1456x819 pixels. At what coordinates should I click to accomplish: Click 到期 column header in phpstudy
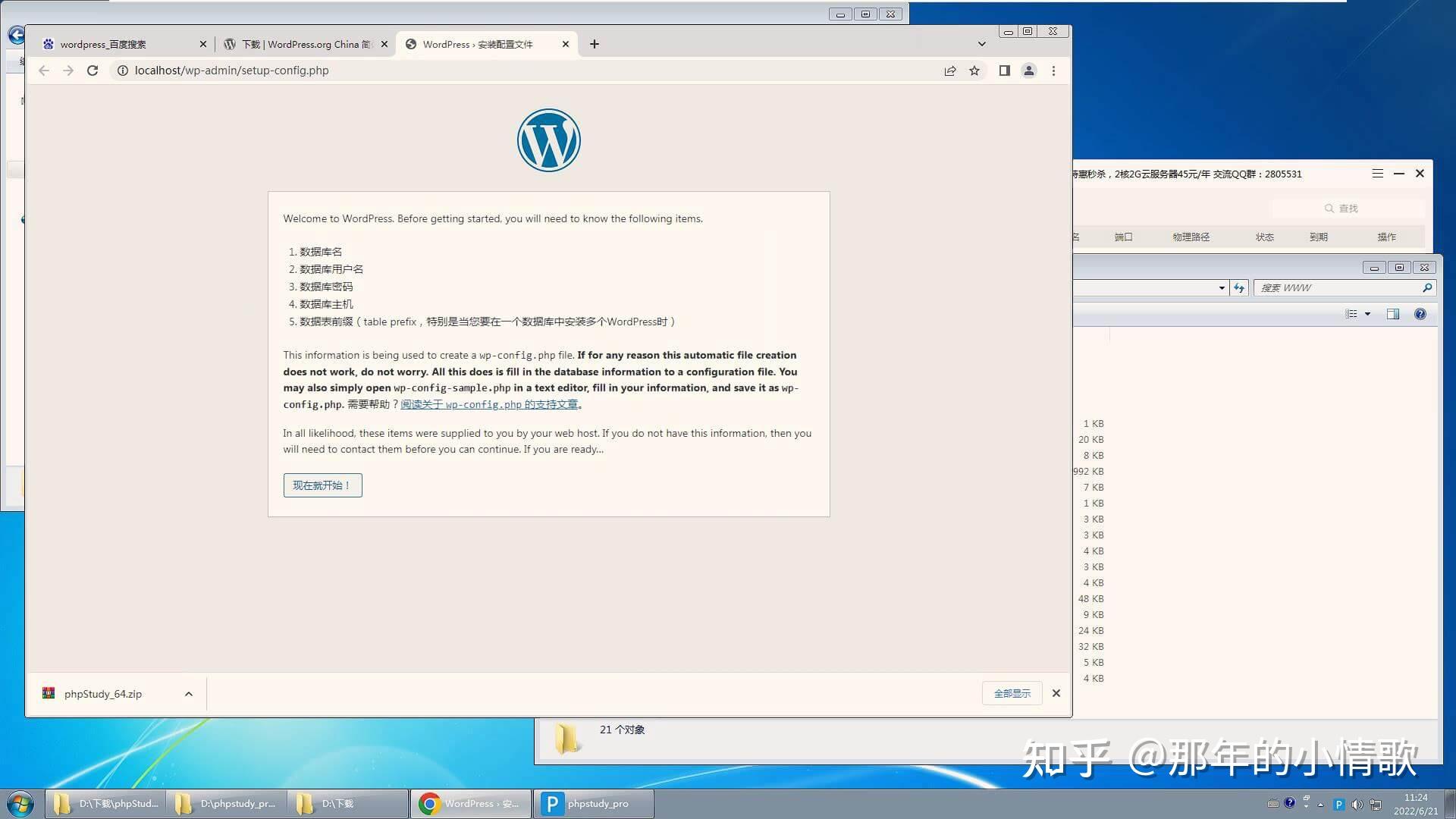pos(1318,237)
